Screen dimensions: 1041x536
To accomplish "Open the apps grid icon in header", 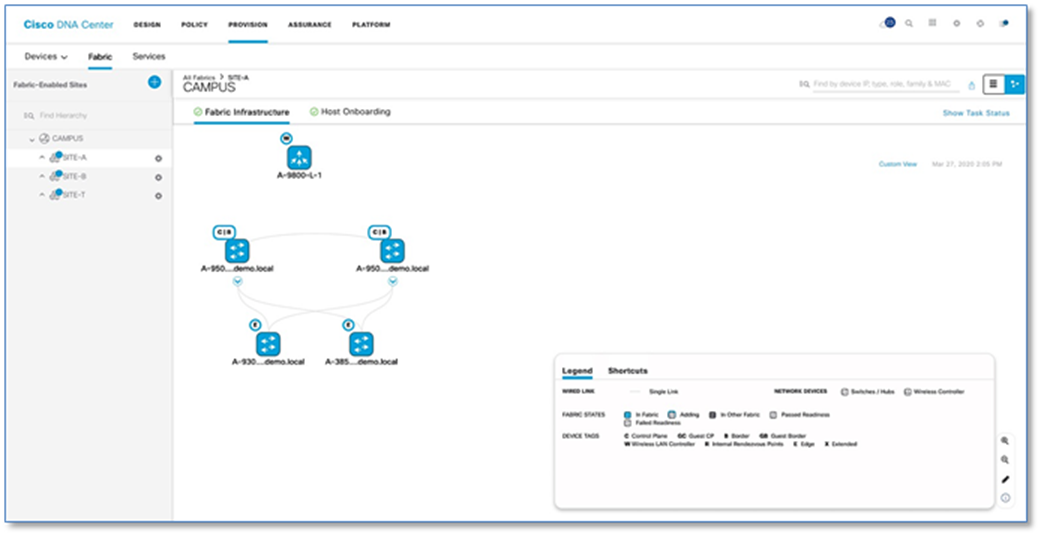I will point(933,23).
